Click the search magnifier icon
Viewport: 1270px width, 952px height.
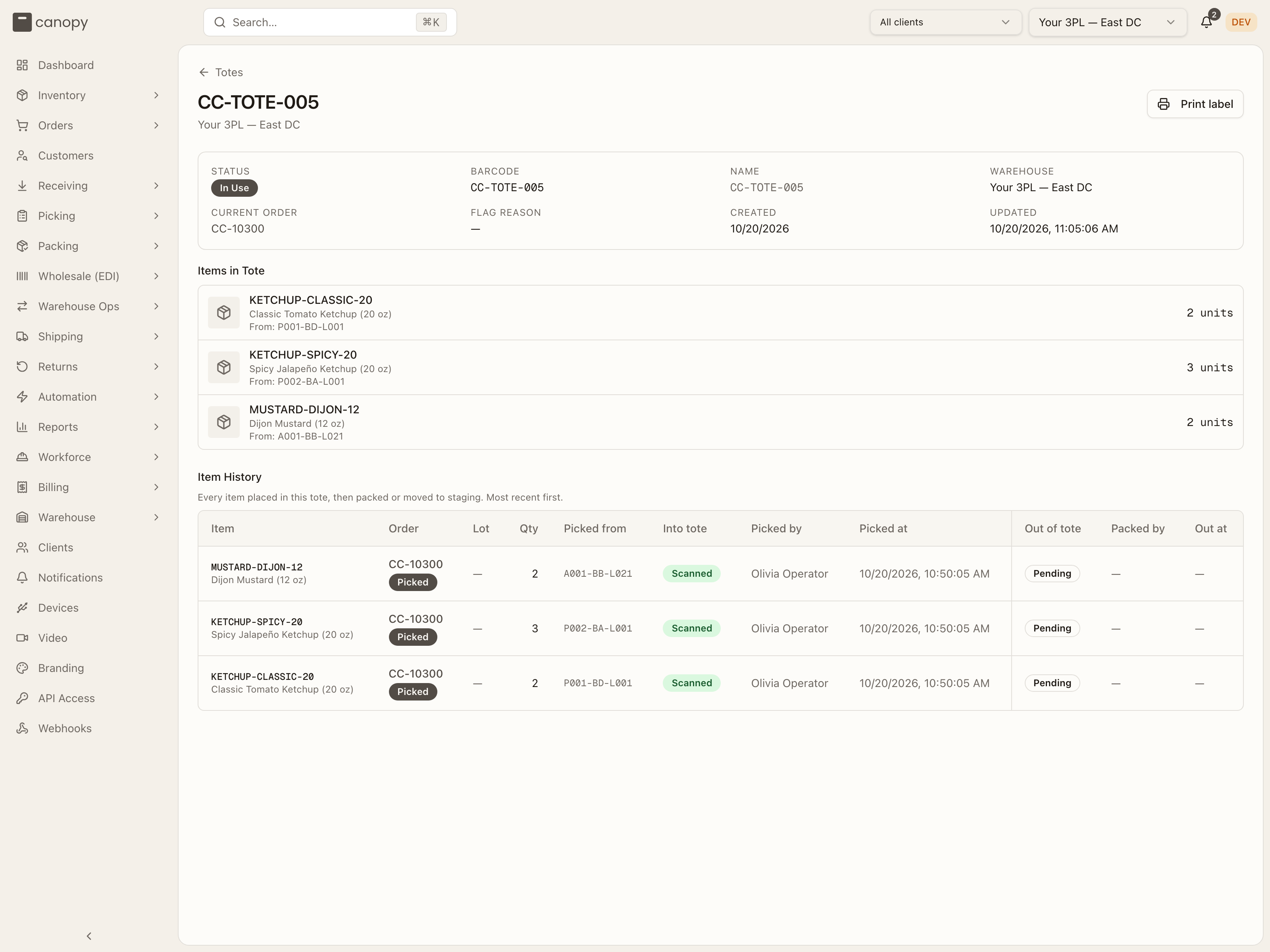(x=220, y=22)
